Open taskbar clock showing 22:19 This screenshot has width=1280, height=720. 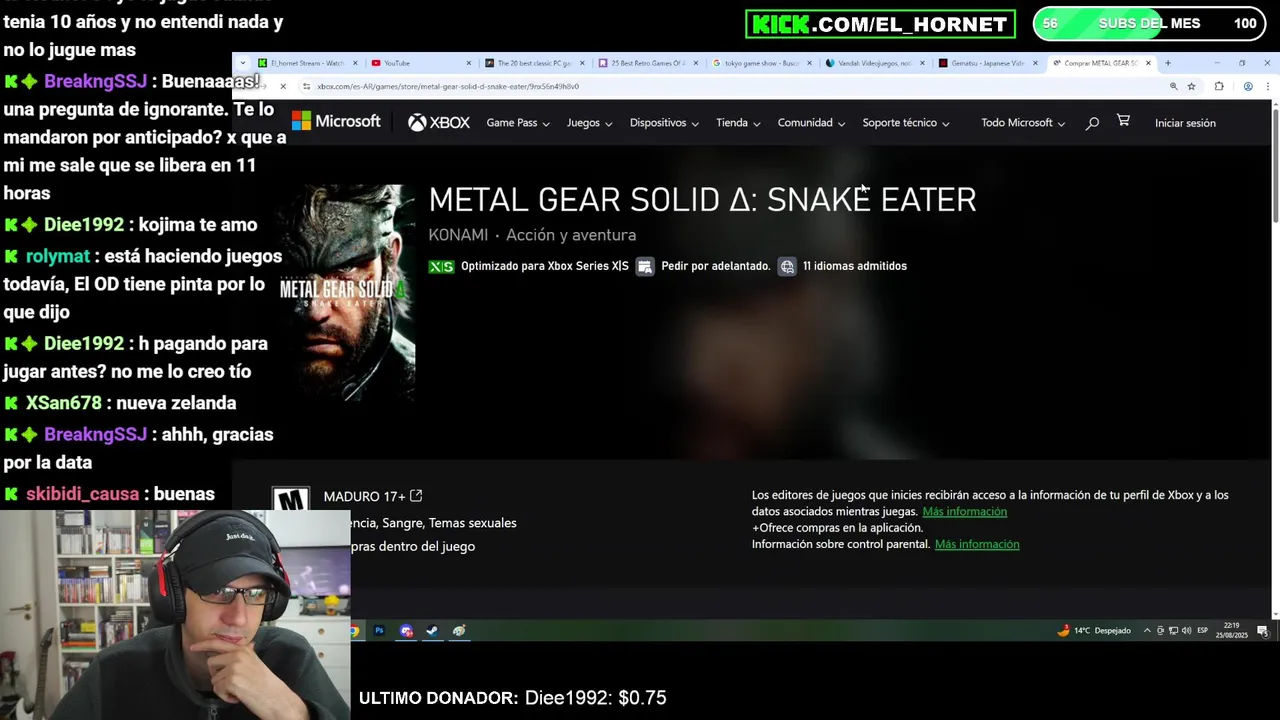tap(1232, 631)
